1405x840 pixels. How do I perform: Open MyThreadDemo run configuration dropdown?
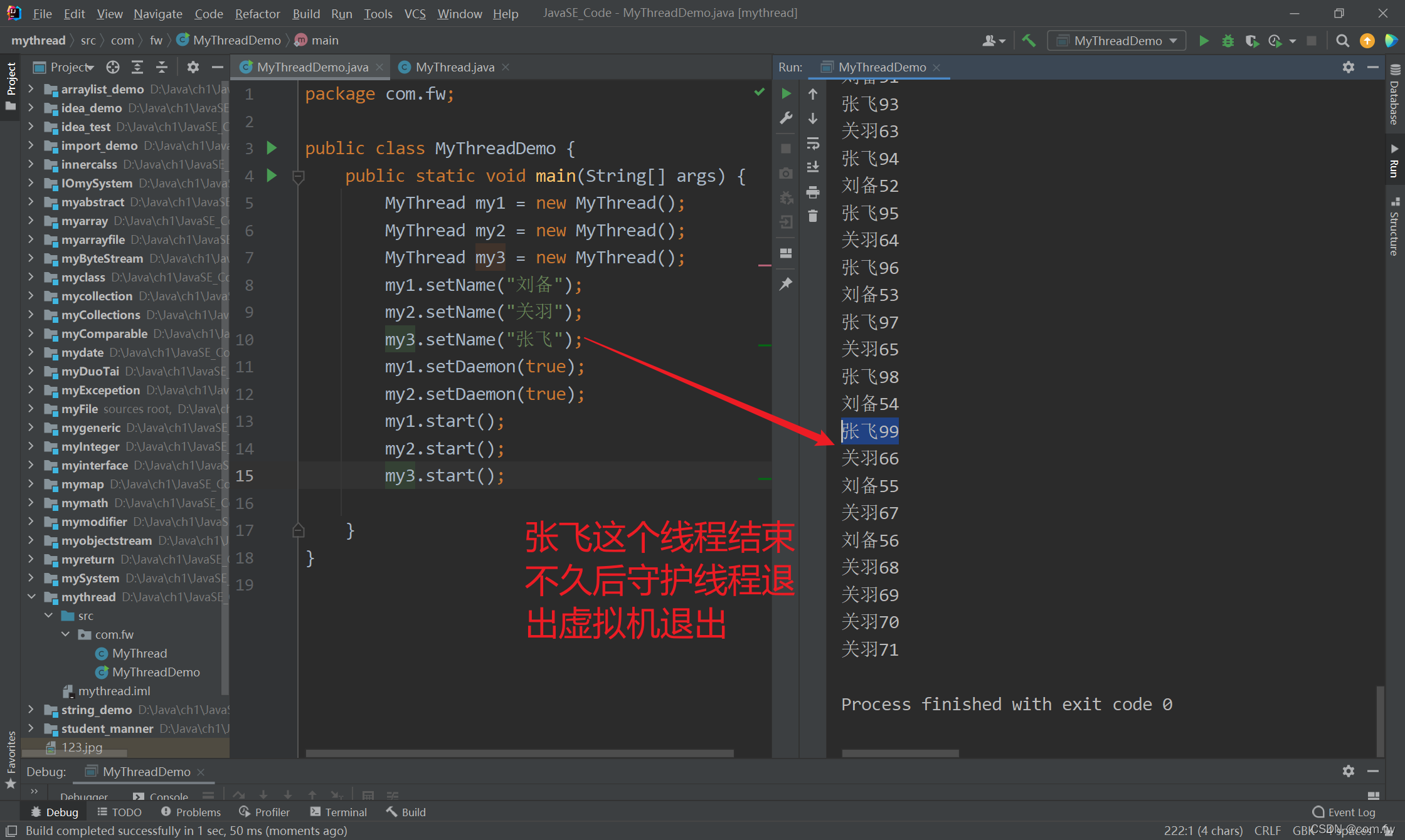tap(1117, 41)
